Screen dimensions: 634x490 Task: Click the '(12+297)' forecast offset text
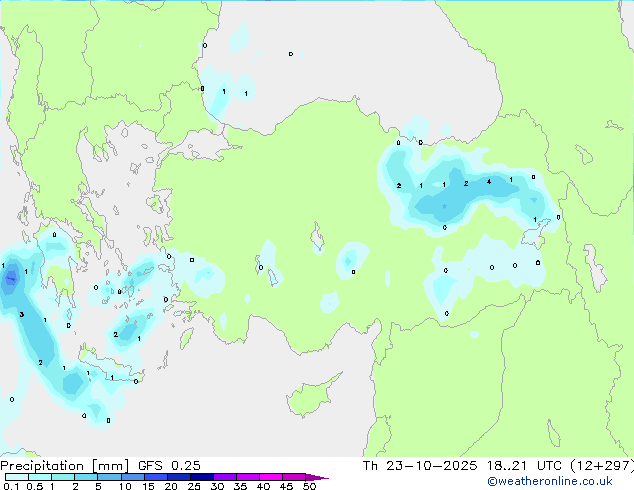pyautogui.click(x=602, y=466)
